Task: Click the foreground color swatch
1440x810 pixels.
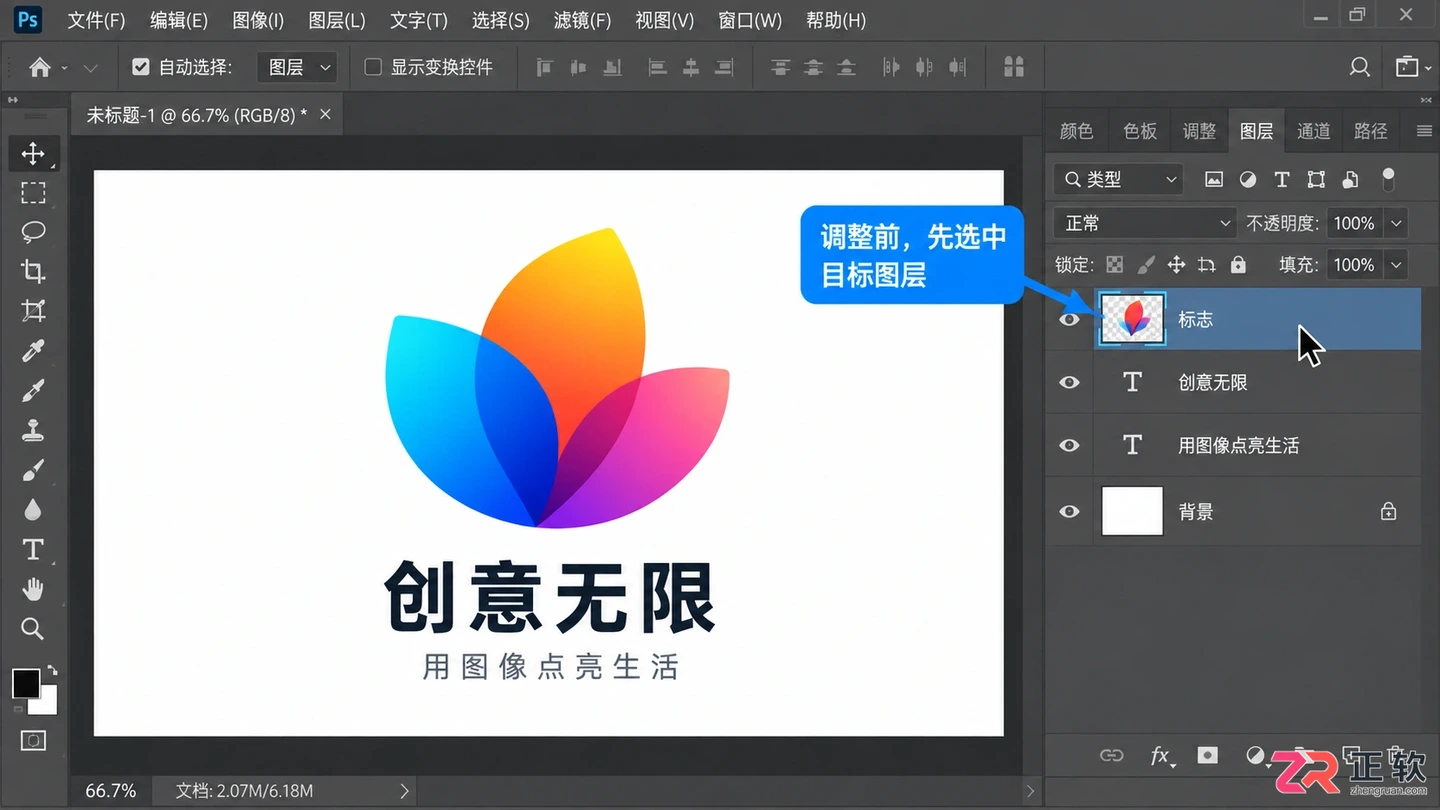Action: (26, 684)
